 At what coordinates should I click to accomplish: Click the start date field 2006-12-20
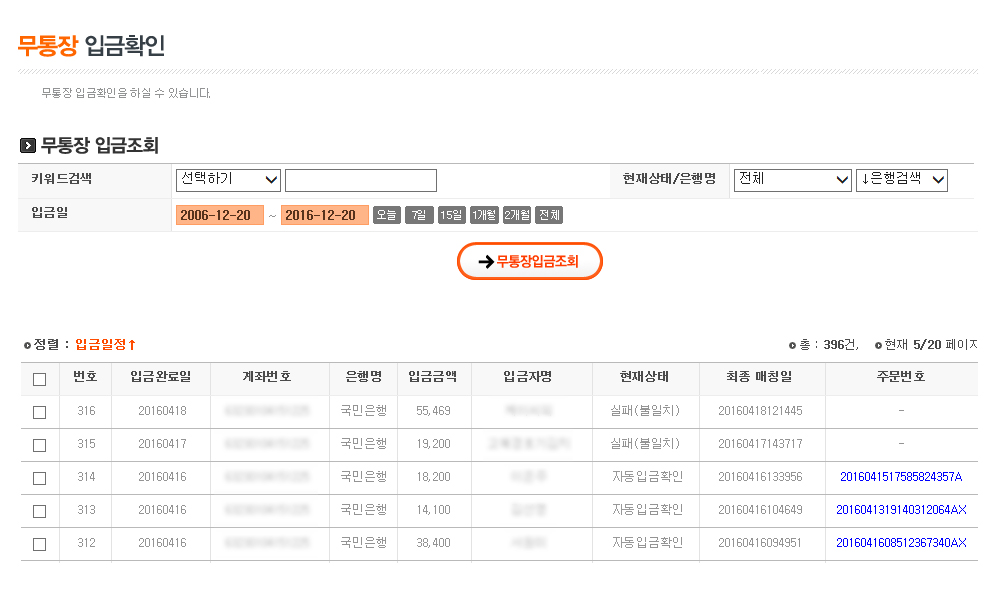click(219, 215)
